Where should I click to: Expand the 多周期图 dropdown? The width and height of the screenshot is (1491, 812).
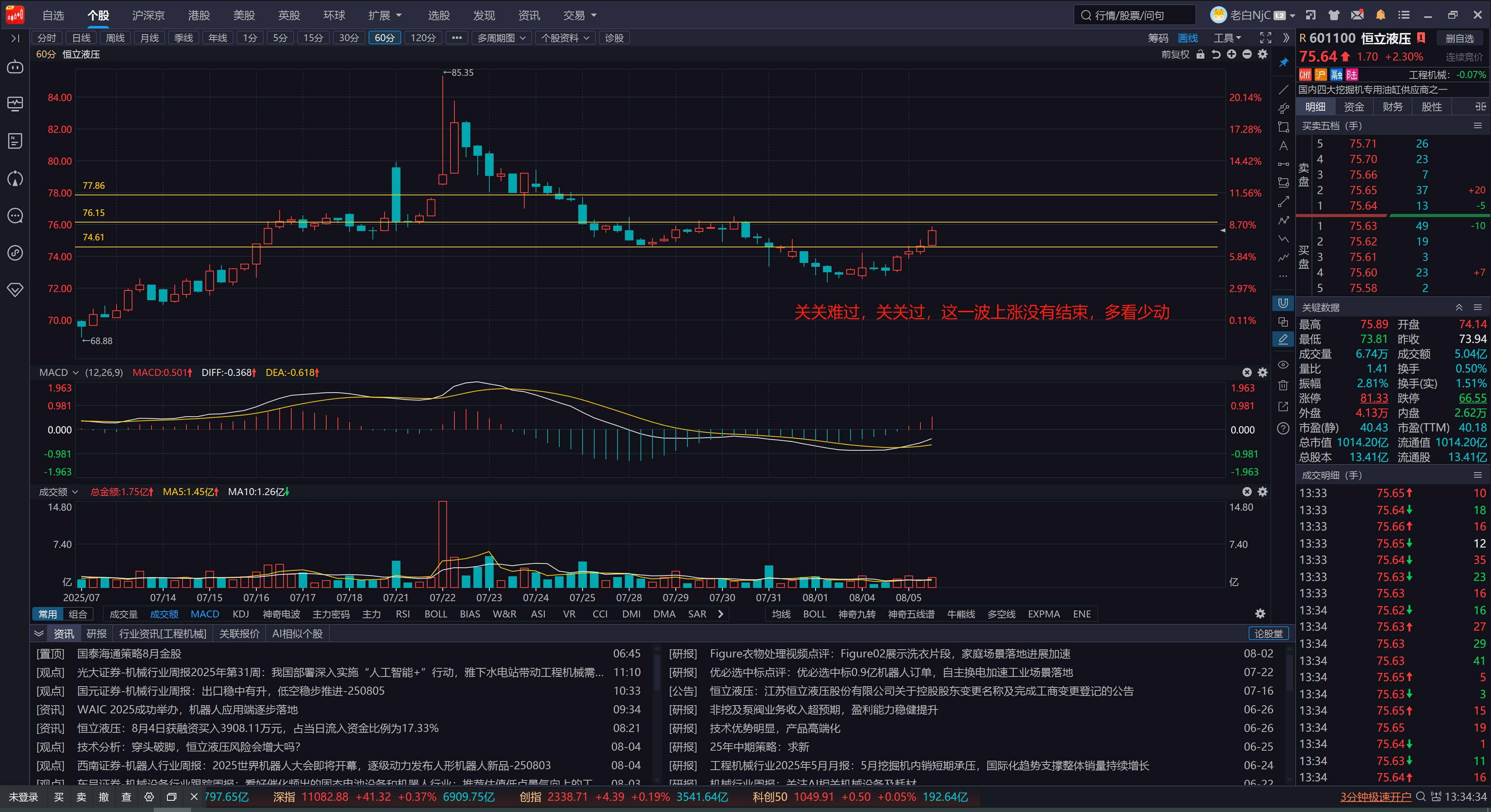click(501, 38)
